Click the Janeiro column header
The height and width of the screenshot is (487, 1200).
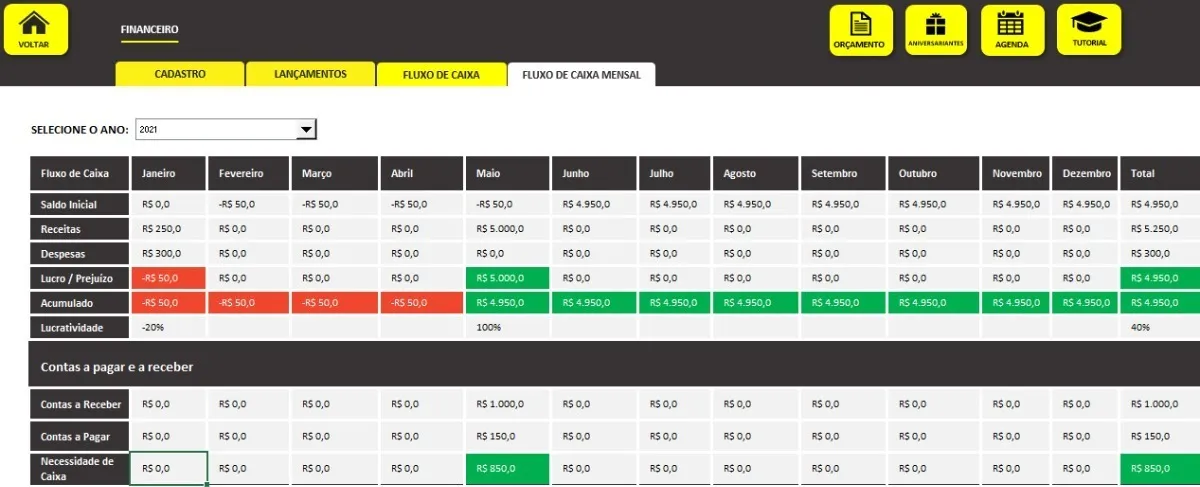pos(169,173)
